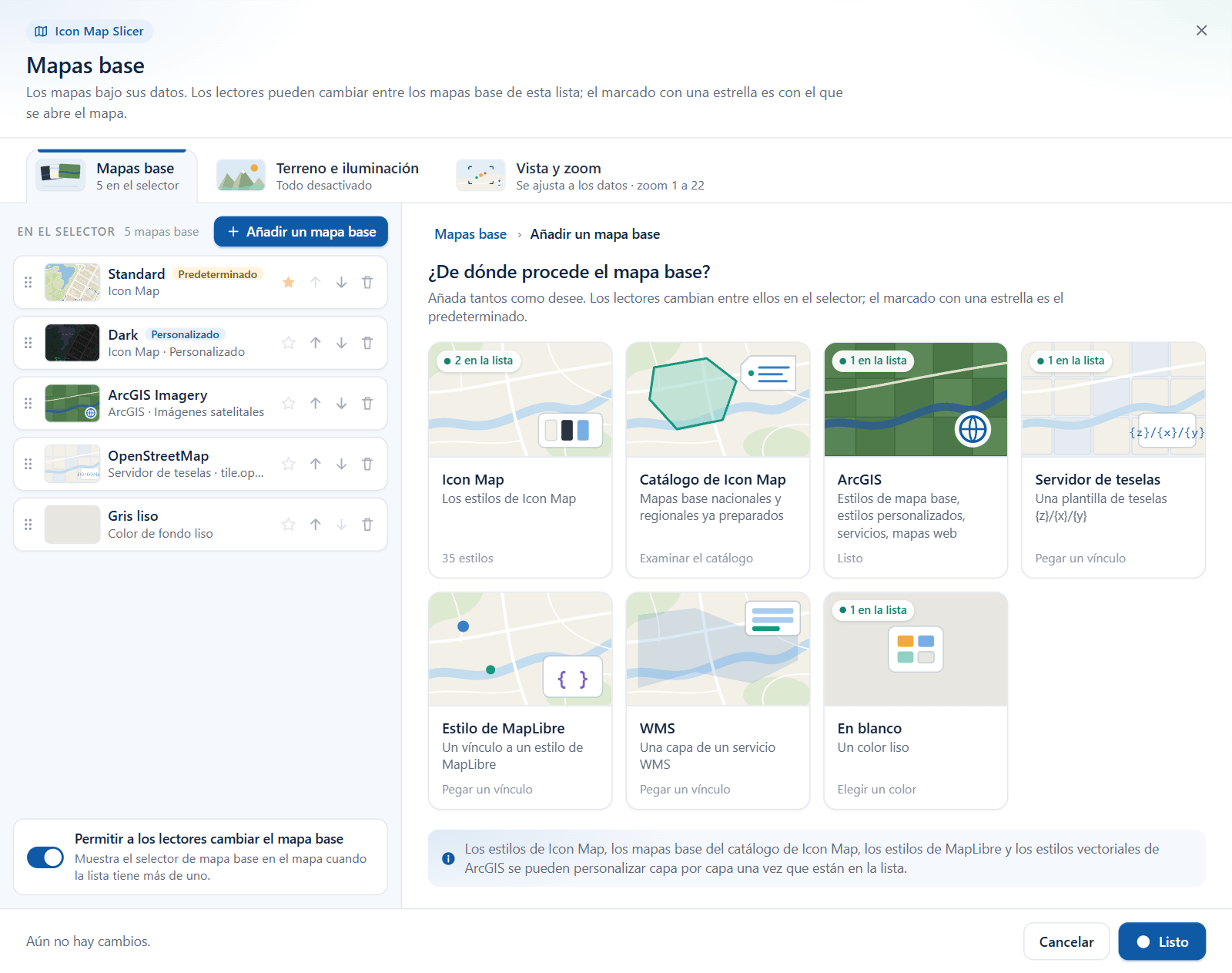Click the Dark basemap thumbnail
Image resolution: width=1232 pixels, height=973 pixels.
point(72,343)
